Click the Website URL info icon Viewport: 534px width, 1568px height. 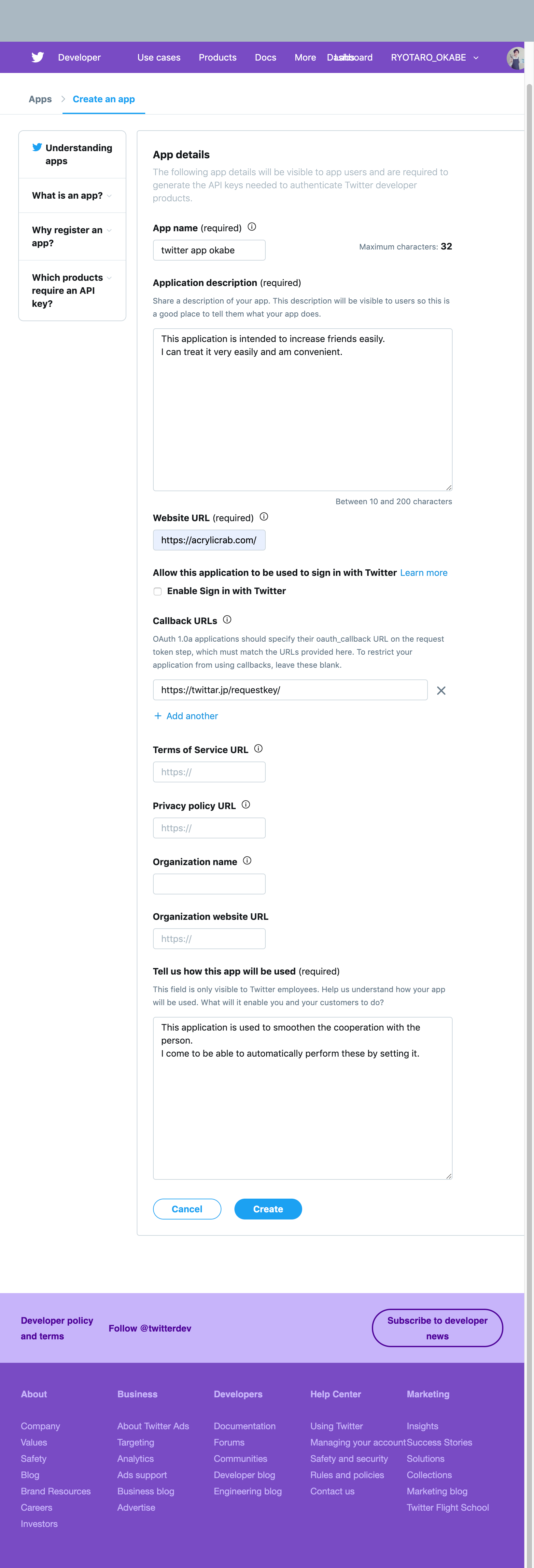(x=264, y=517)
